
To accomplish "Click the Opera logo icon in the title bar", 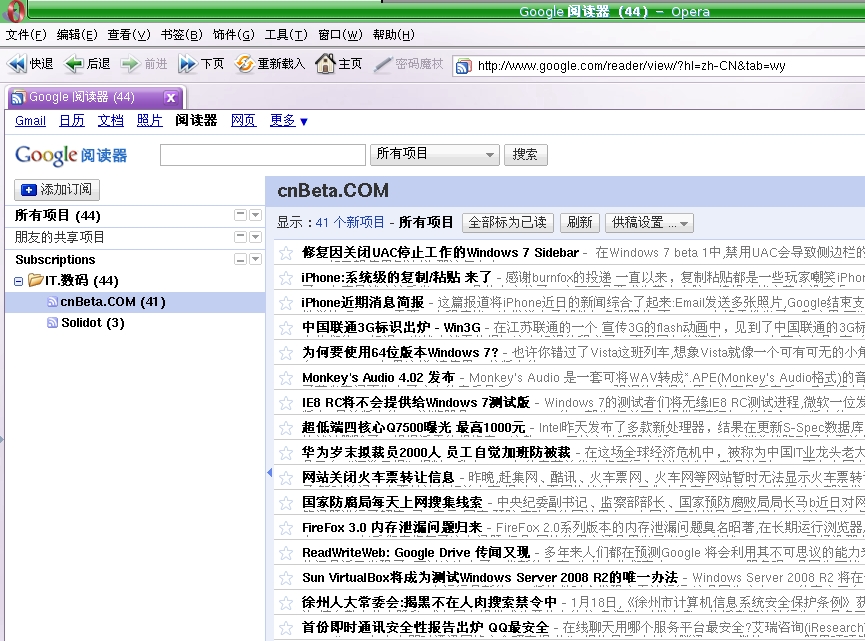I will pos(15,11).
